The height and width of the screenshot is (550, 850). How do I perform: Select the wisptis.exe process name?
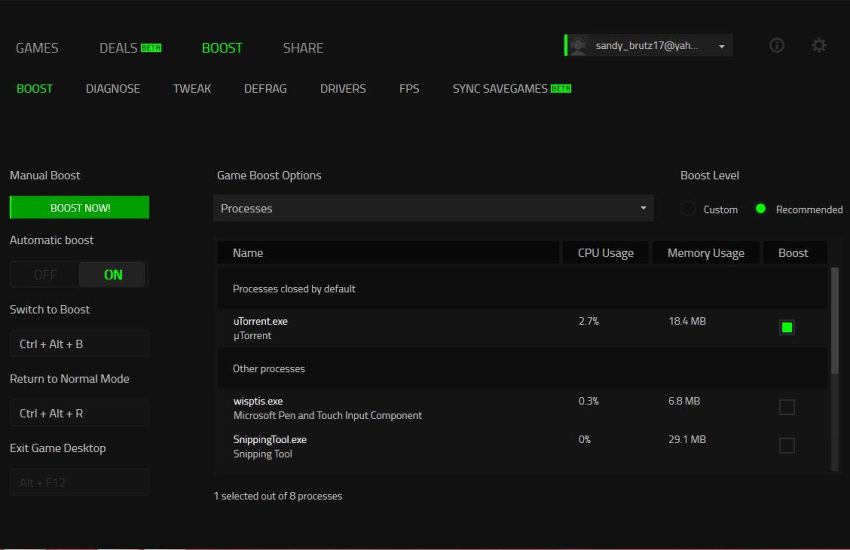point(258,402)
